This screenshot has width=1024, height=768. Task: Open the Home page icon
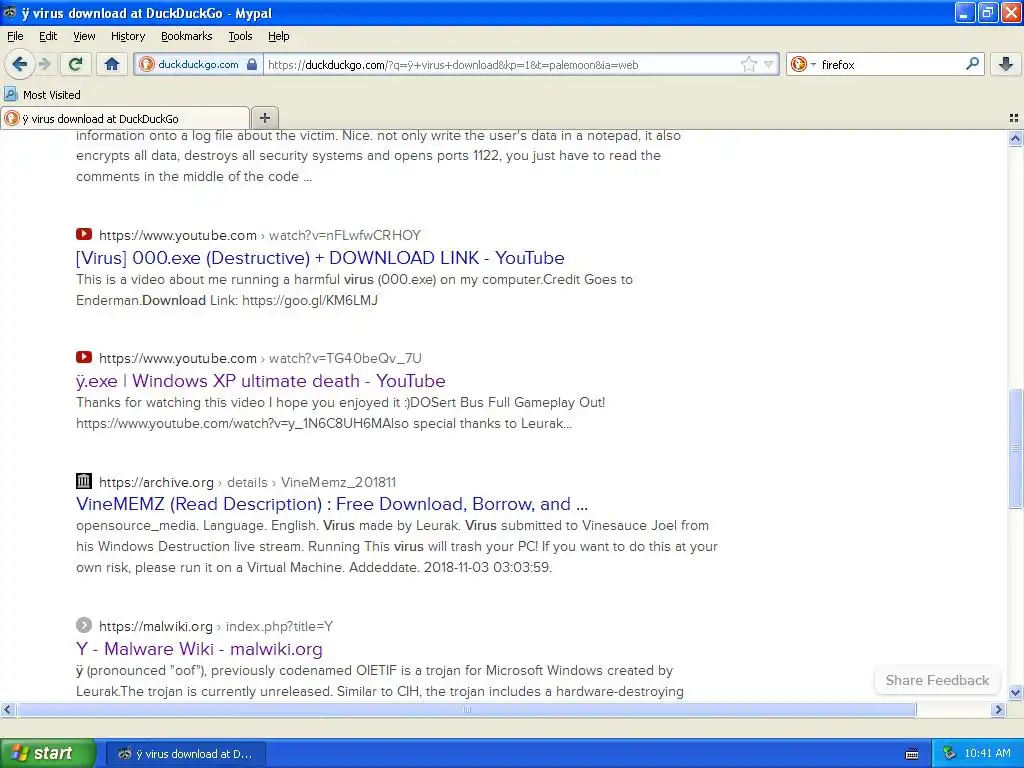(x=112, y=64)
